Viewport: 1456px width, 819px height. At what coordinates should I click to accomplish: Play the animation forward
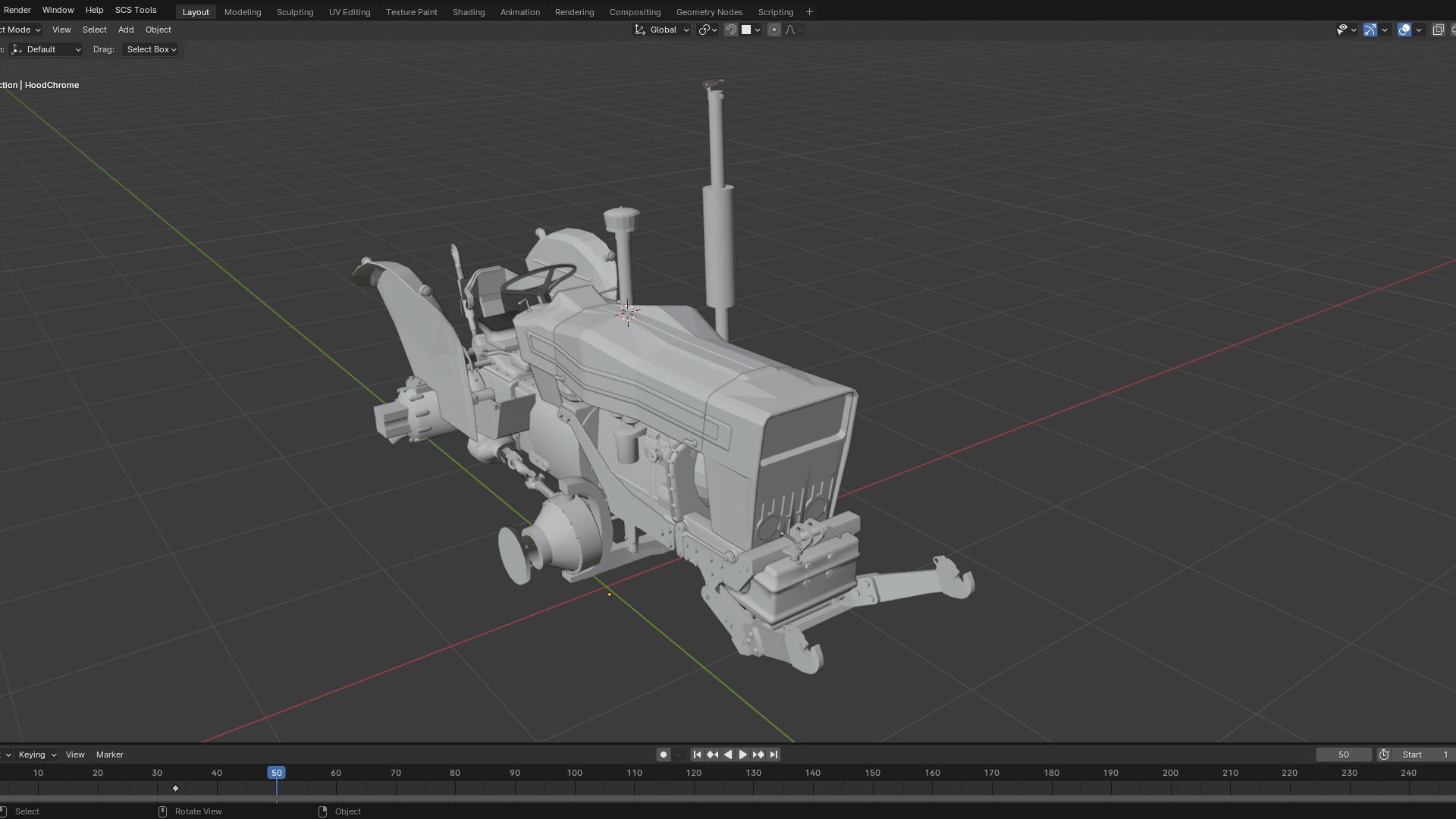coord(743,755)
